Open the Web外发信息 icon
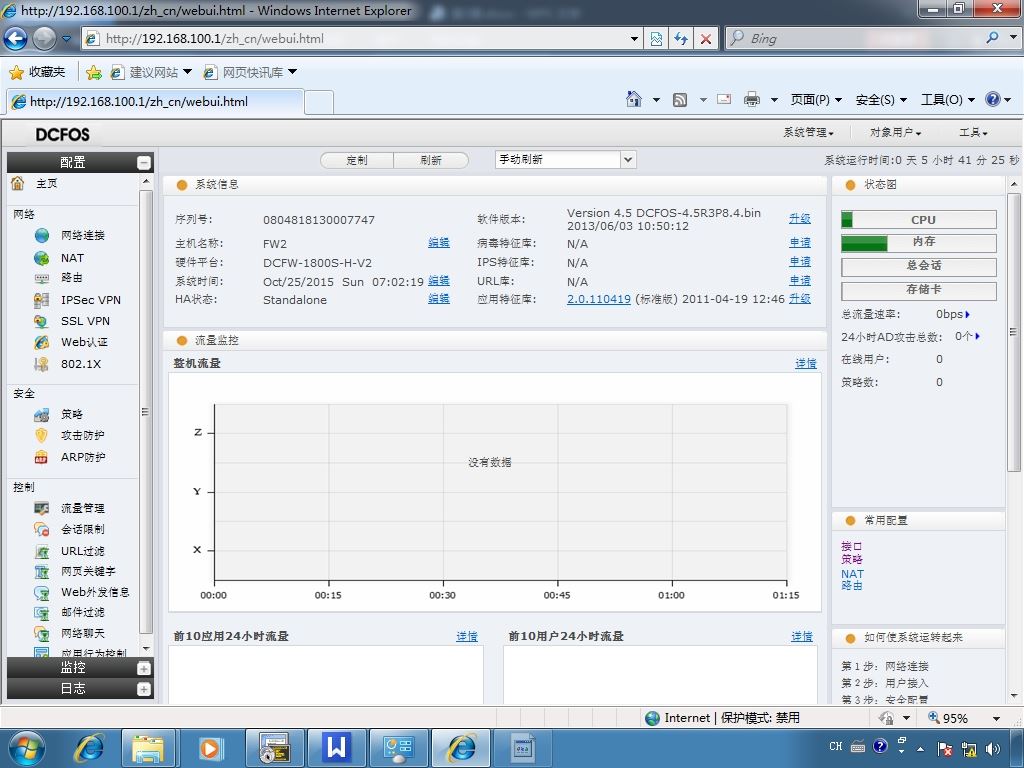Image resolution: width=1024 pixels, height=768 pixels. (x=42, y=592)
